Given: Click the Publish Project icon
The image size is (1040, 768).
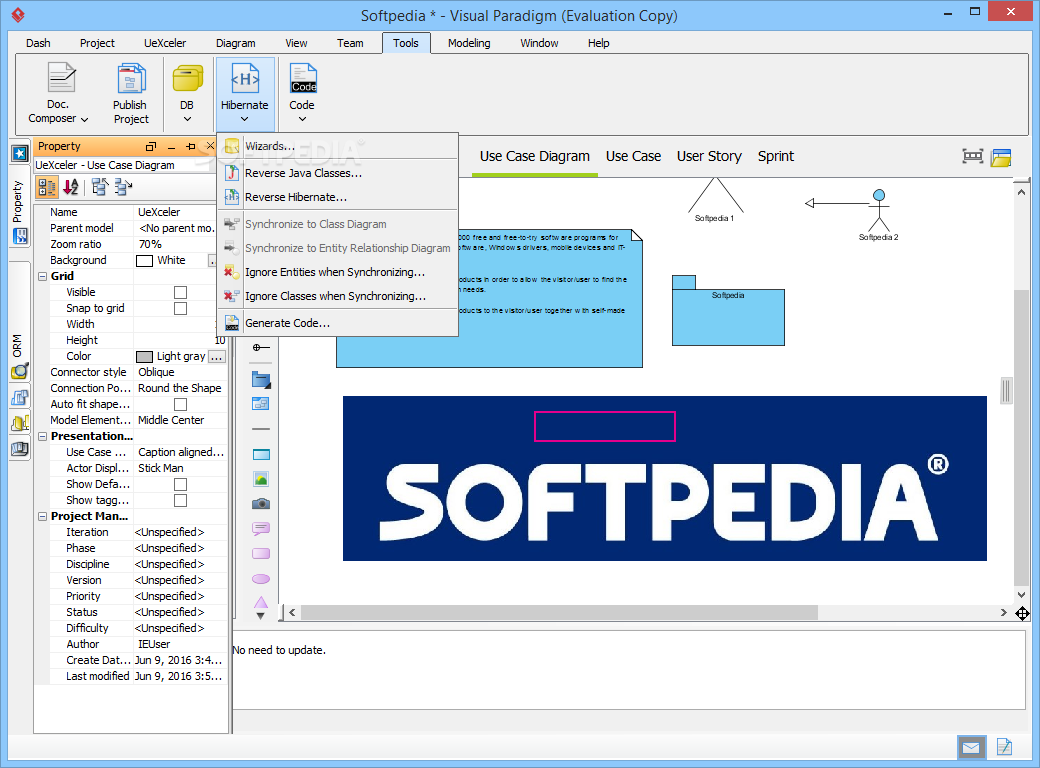Looking at the screenshot, I should pyautogui.click(x=131, y=79).
